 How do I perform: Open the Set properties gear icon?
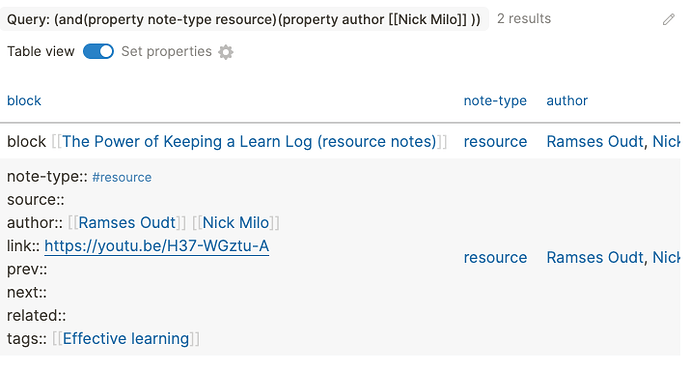226,52
